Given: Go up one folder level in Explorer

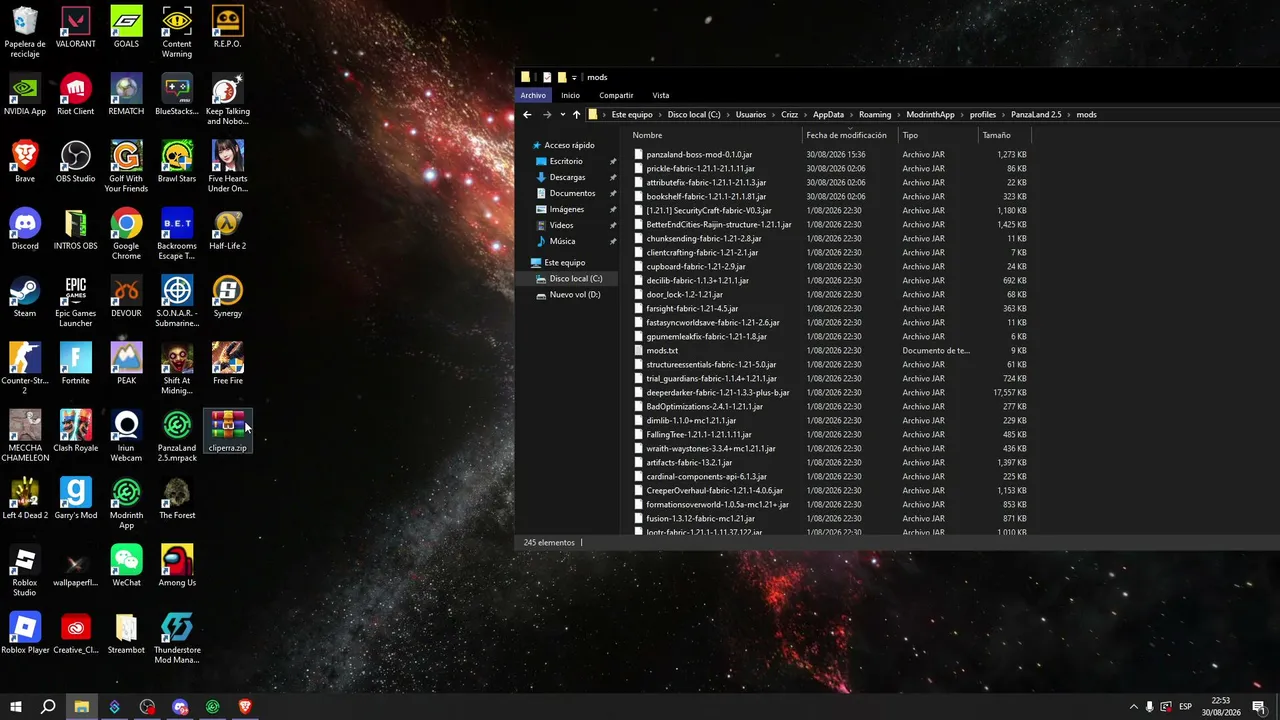Looking at the screenshot, I should pyautogui.click(x=576, y=115).
